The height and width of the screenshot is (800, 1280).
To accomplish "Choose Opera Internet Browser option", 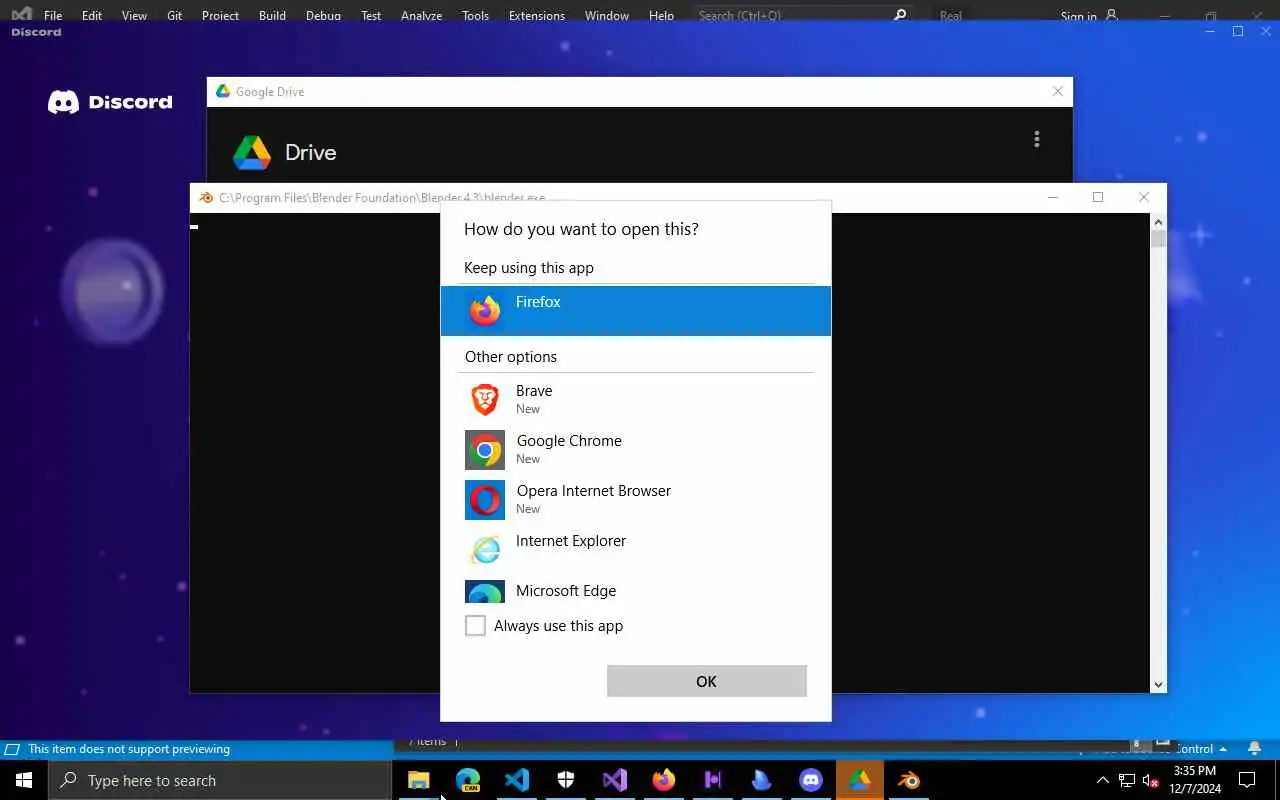I will pos(636,499).
